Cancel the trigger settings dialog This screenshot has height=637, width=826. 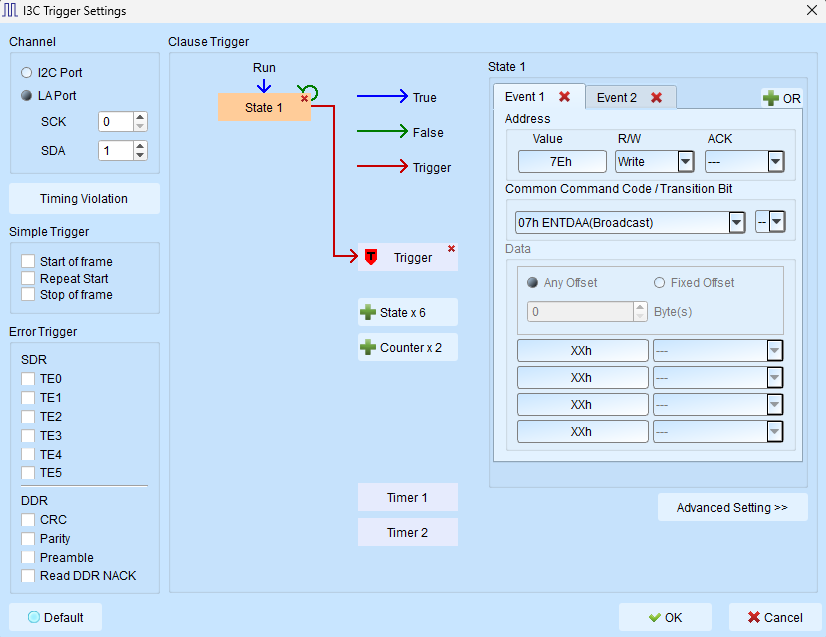[x=775, y=617]
